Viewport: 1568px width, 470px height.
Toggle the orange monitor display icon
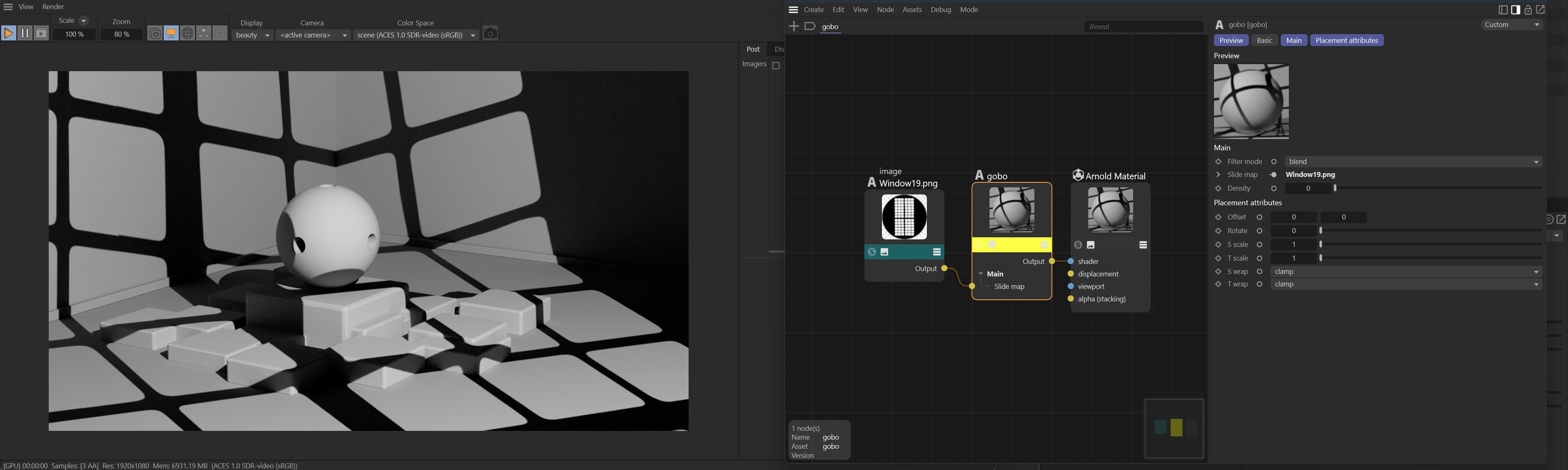(x=171, y=33)
